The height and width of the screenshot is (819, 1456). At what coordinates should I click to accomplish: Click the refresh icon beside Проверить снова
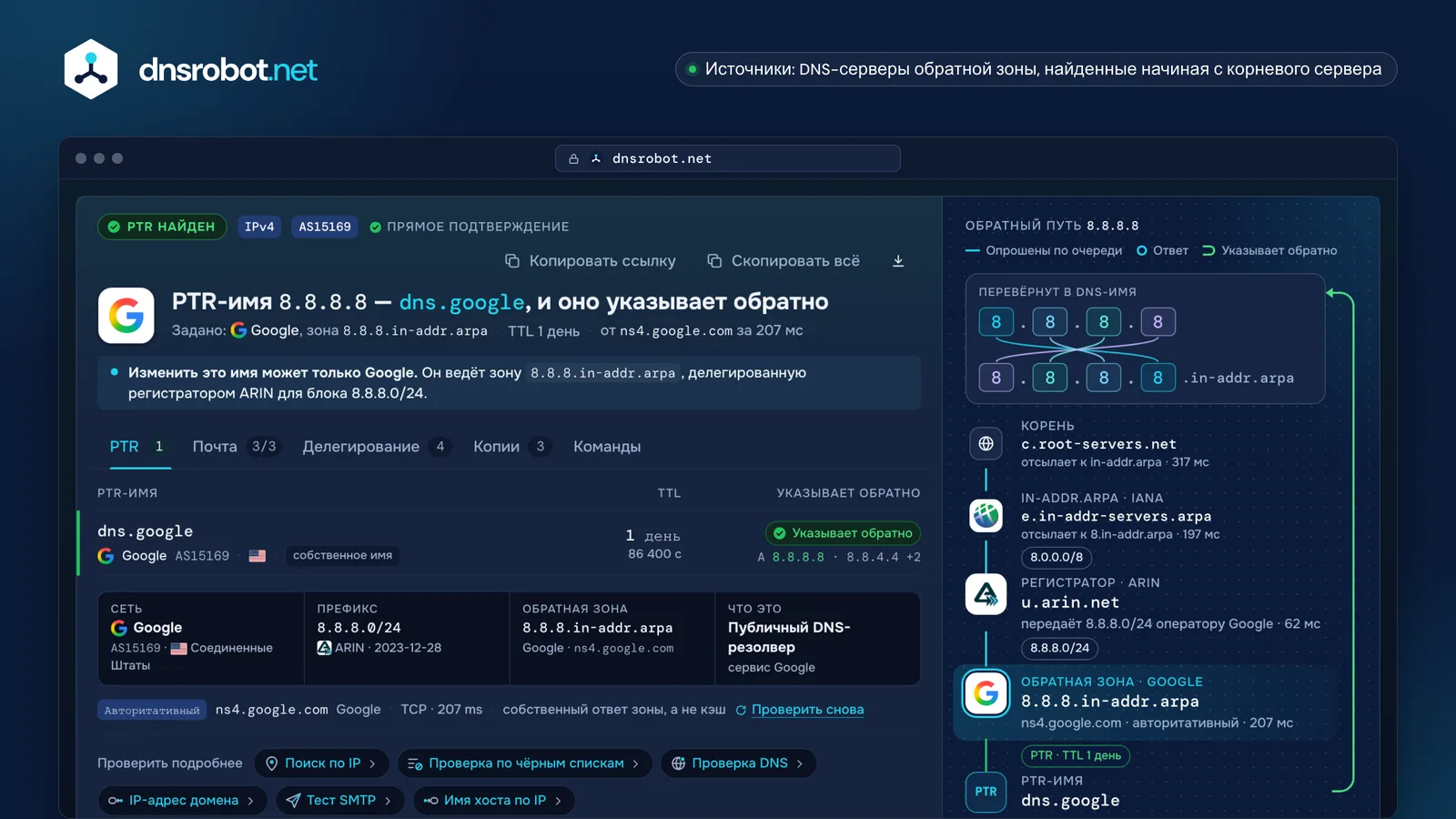[741, 710]
